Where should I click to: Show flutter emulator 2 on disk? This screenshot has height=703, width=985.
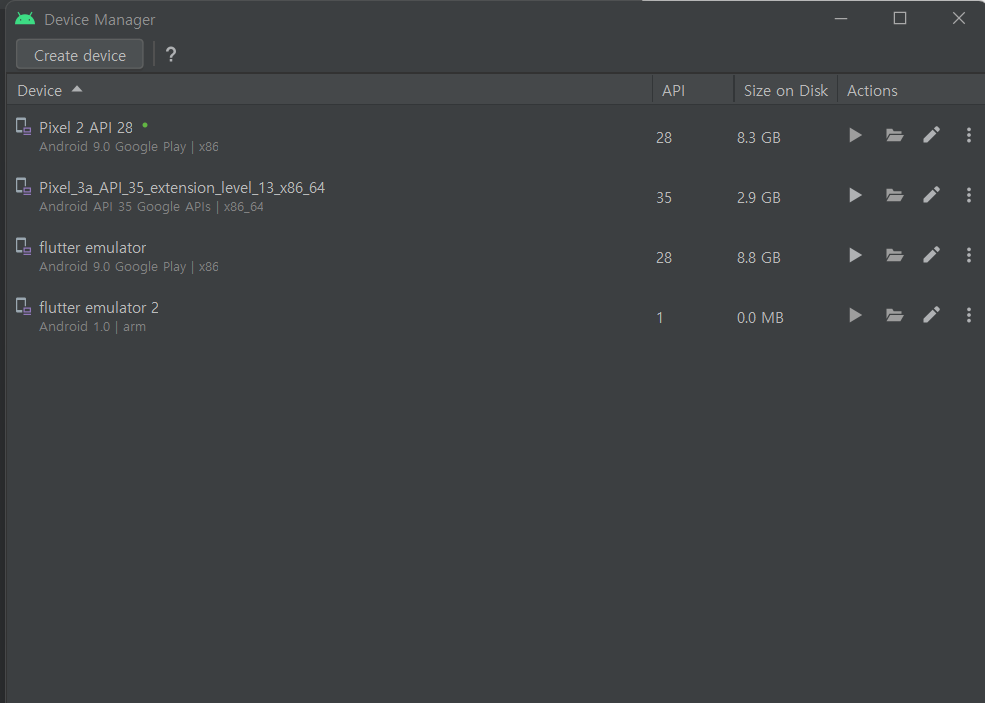(895, 315)
